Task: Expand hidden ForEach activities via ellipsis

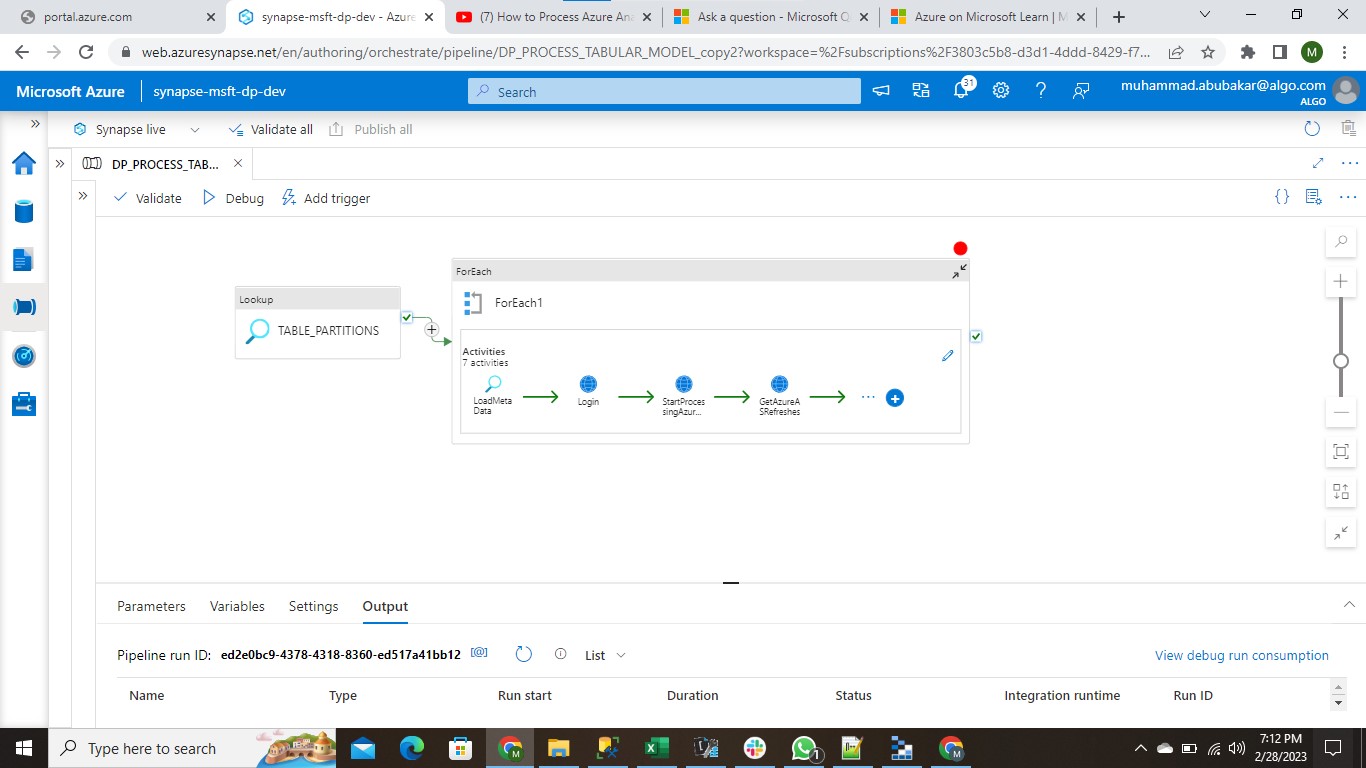Action: click(868, 396)
